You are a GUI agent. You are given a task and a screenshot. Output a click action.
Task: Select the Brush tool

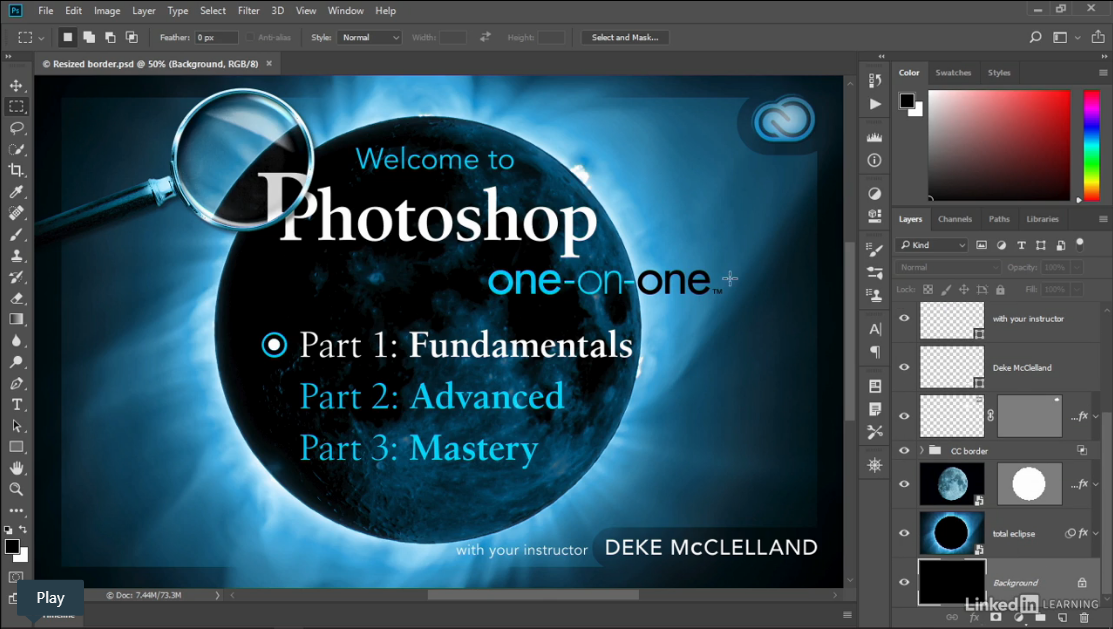16,234
